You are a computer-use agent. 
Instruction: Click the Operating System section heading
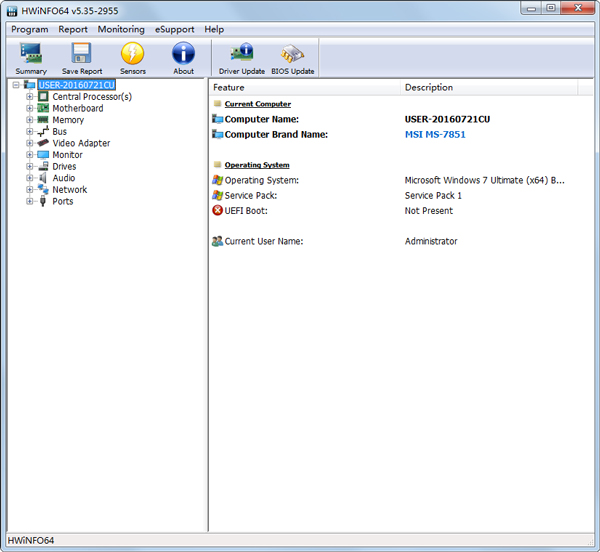257,165
